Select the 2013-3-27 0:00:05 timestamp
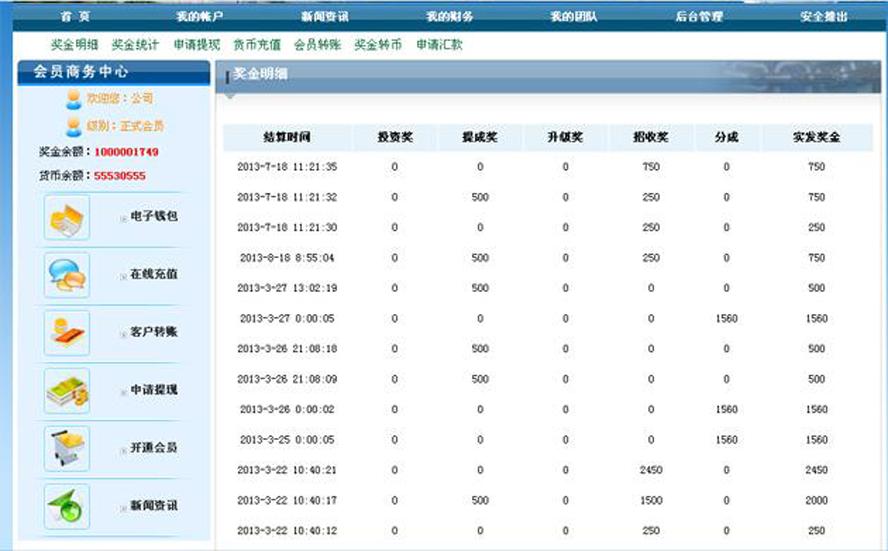Image resolution: width=888 pixels, height=551 pixels. [x=287, y=319]
